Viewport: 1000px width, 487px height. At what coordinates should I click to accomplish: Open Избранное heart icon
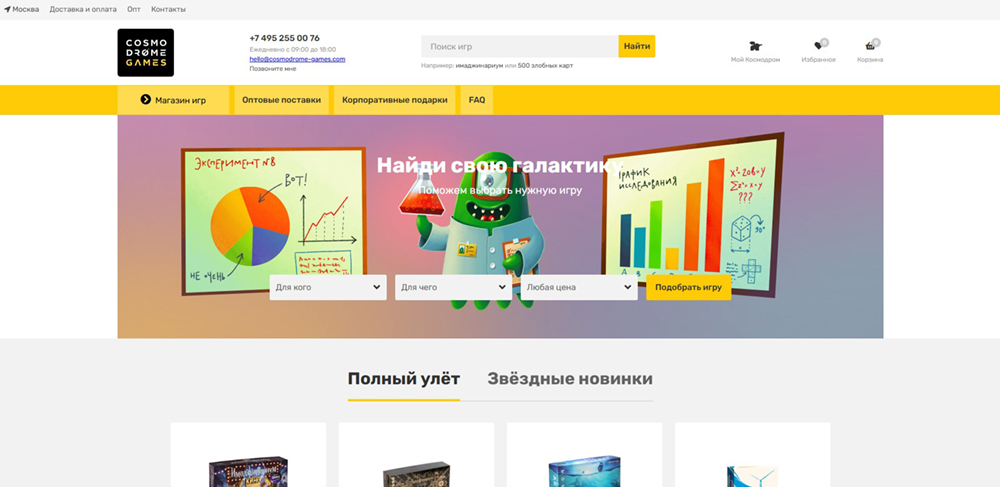819,46
